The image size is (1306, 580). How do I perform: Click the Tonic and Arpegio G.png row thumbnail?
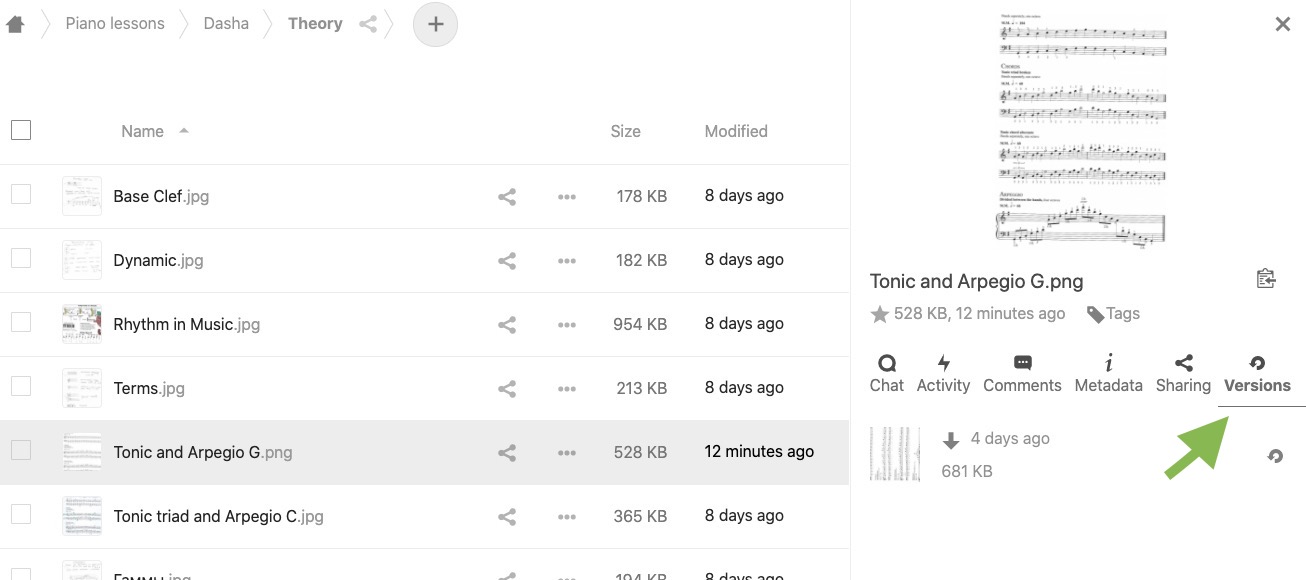[x=82, y=452]
